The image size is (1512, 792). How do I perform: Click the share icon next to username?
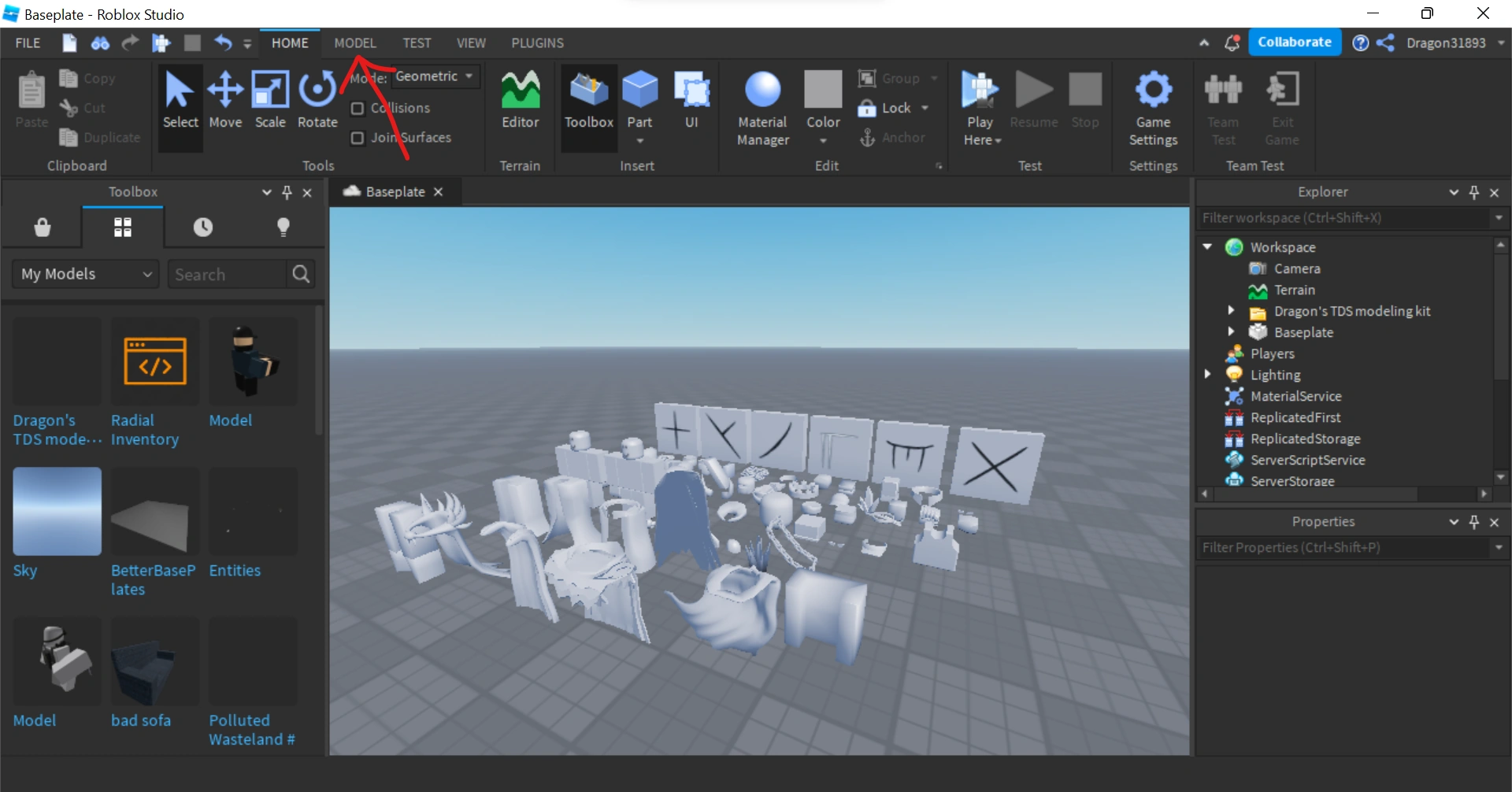[x=1385, y=43]
